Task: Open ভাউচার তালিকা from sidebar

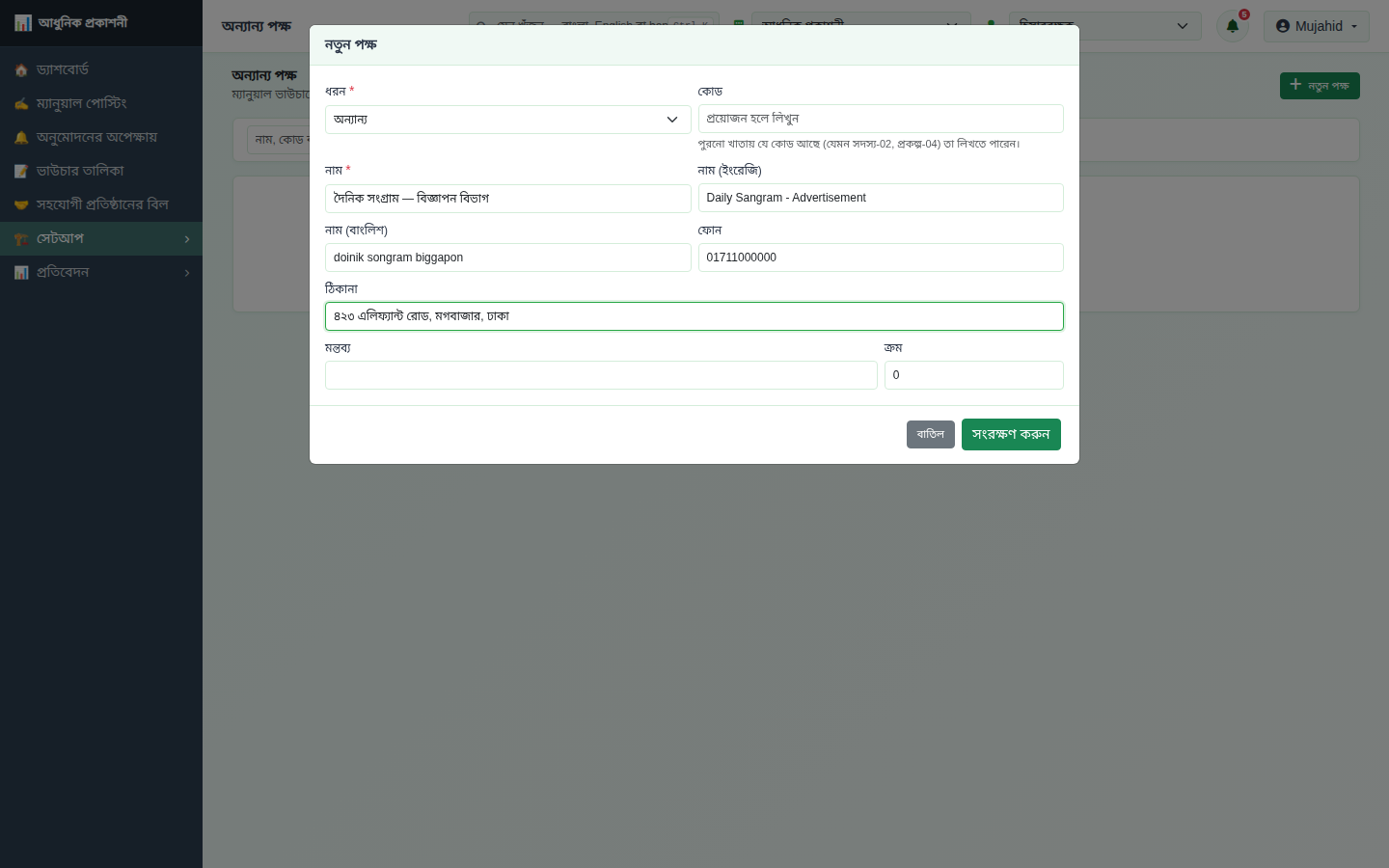Action: tap(101, 171)
